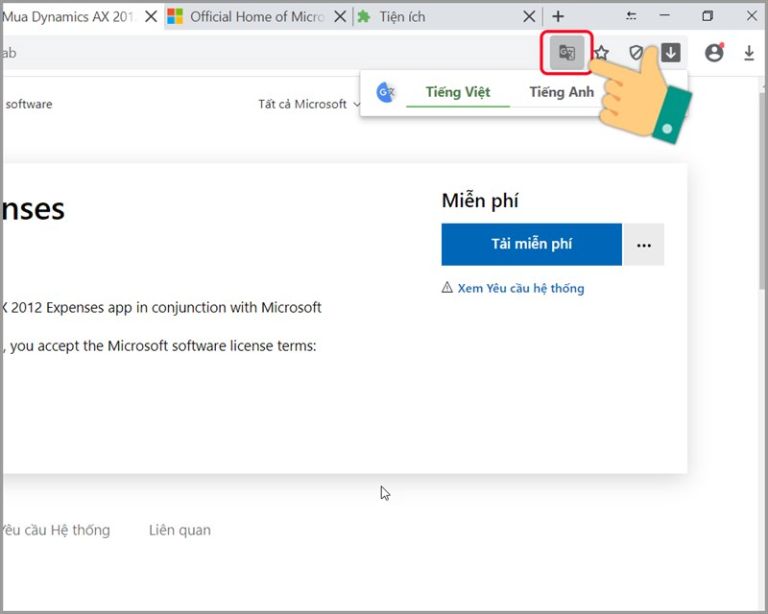This screenshot has width=768, height=614.
Task: Open the more options ellipsis button
Action: (644, 244)
